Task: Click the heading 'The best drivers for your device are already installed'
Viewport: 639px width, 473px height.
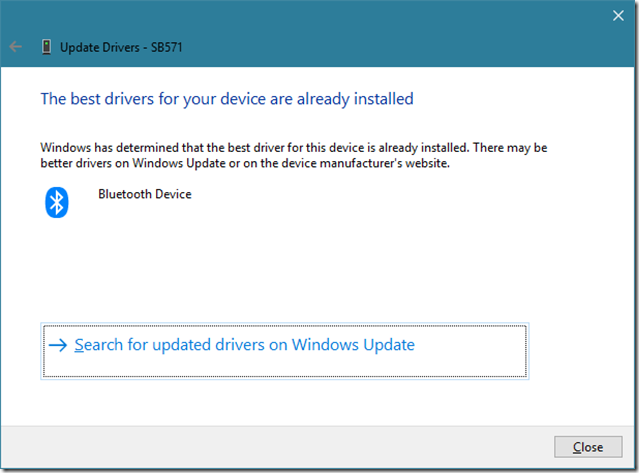Action: pyautogui.click(x=227, y=99)
